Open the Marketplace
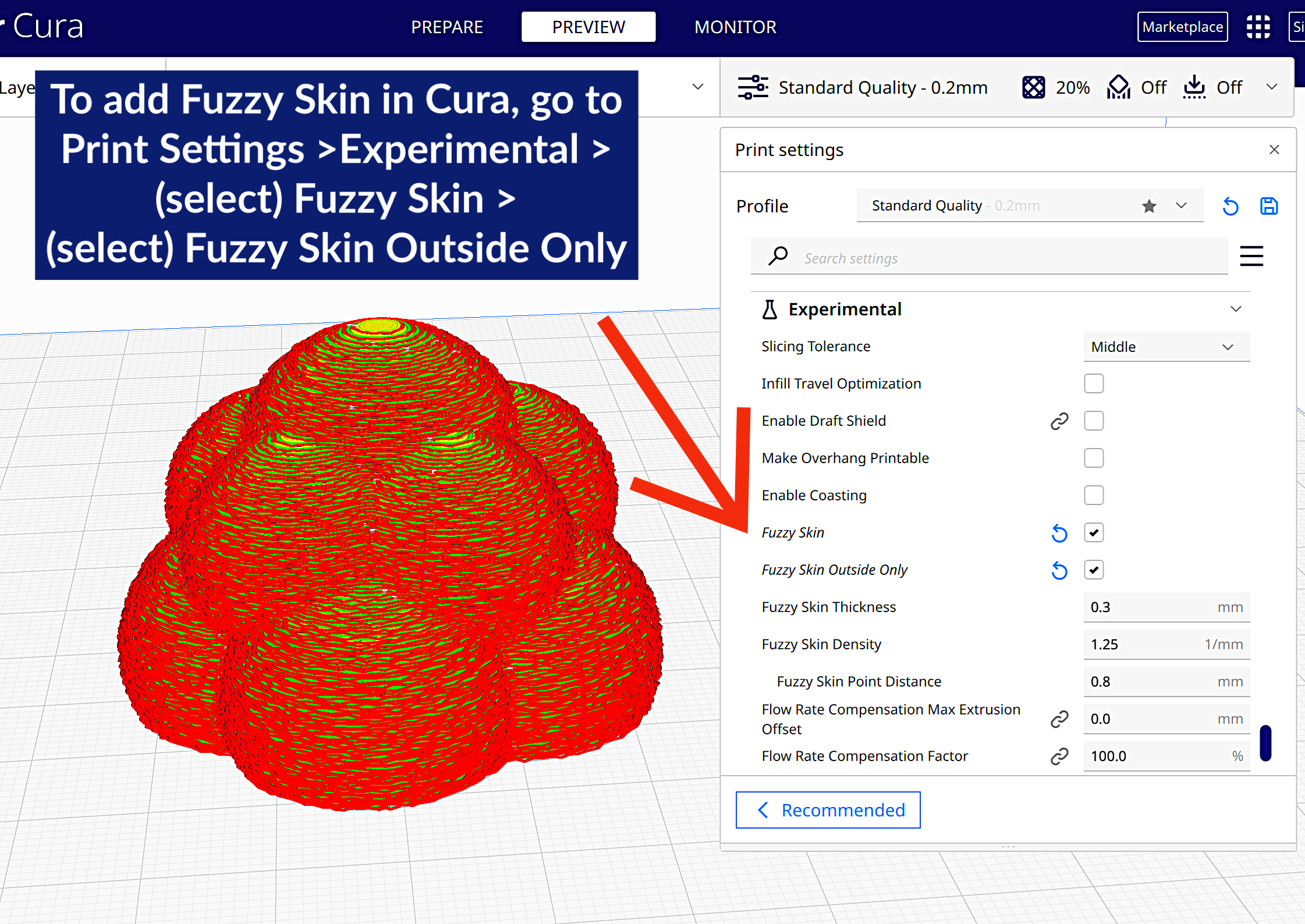 click(x=1182, y=27)
